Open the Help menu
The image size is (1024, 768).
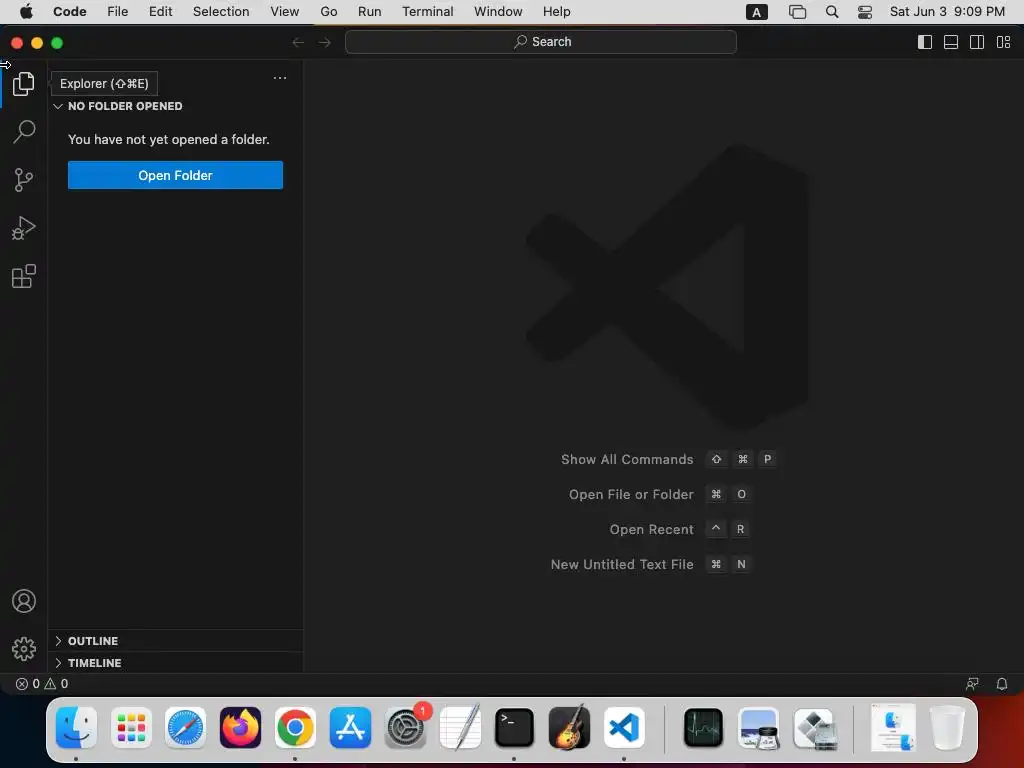pos(556,12)
